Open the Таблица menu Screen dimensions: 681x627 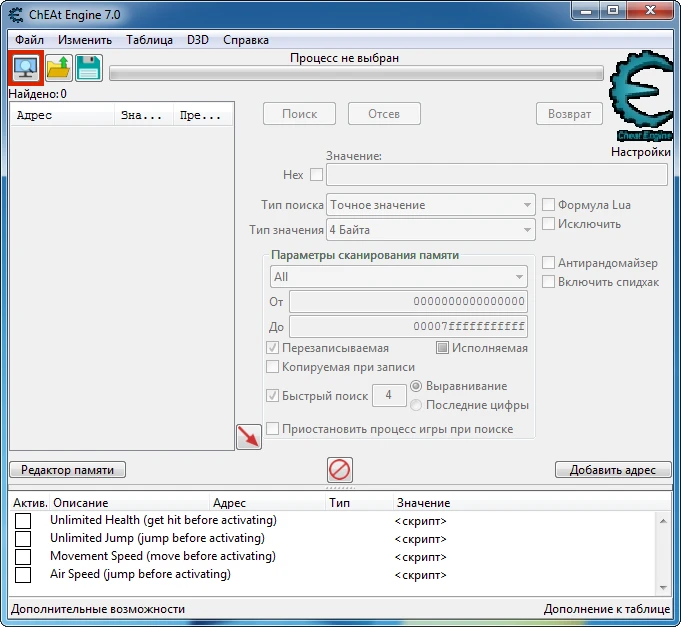pyautogui.click(x=149, y=40)
